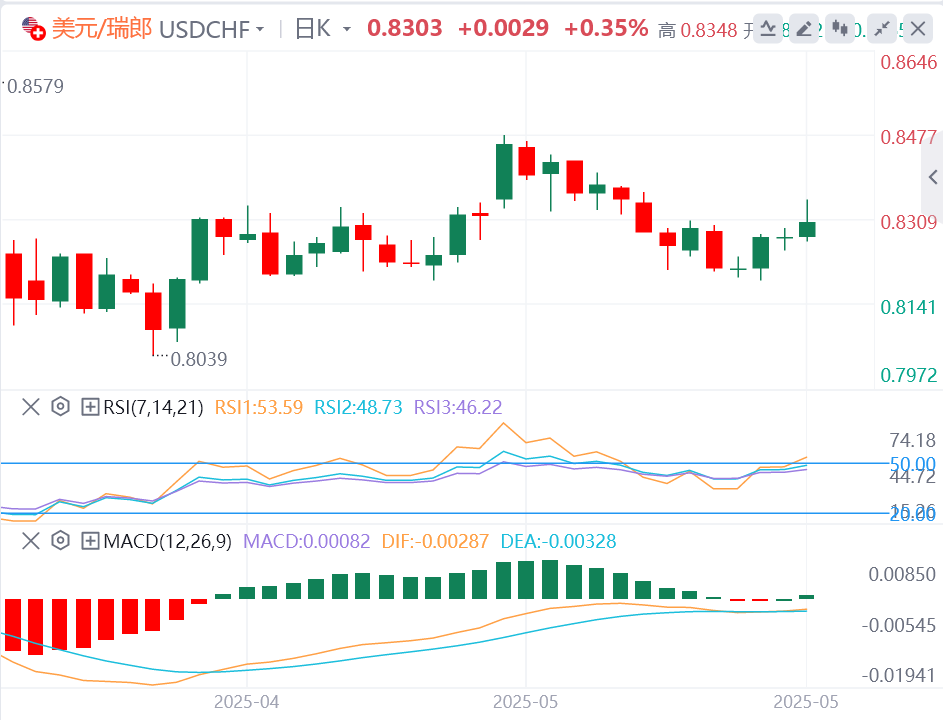Open RSI indicator settings hexagon icon

(x=60, y=407)
